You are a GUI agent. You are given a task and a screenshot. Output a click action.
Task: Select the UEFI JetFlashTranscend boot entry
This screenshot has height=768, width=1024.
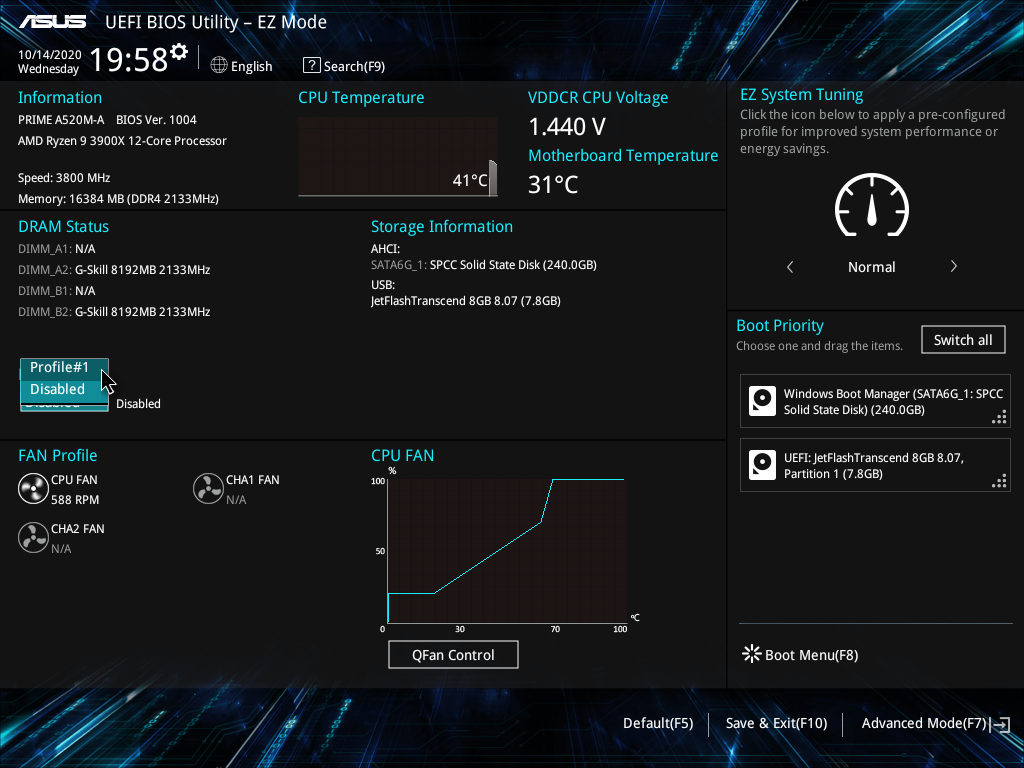875,465
